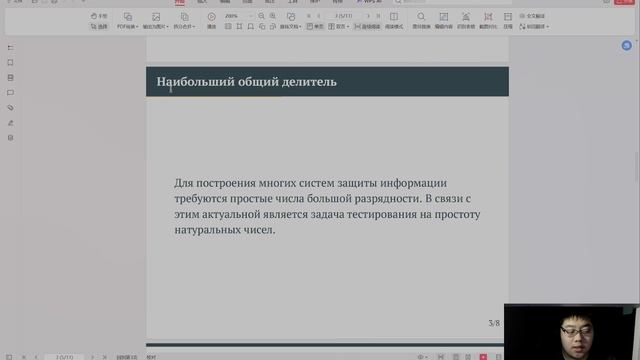Click the presenter webcam thumbnail
640x360 pixels.
point(571,332)
